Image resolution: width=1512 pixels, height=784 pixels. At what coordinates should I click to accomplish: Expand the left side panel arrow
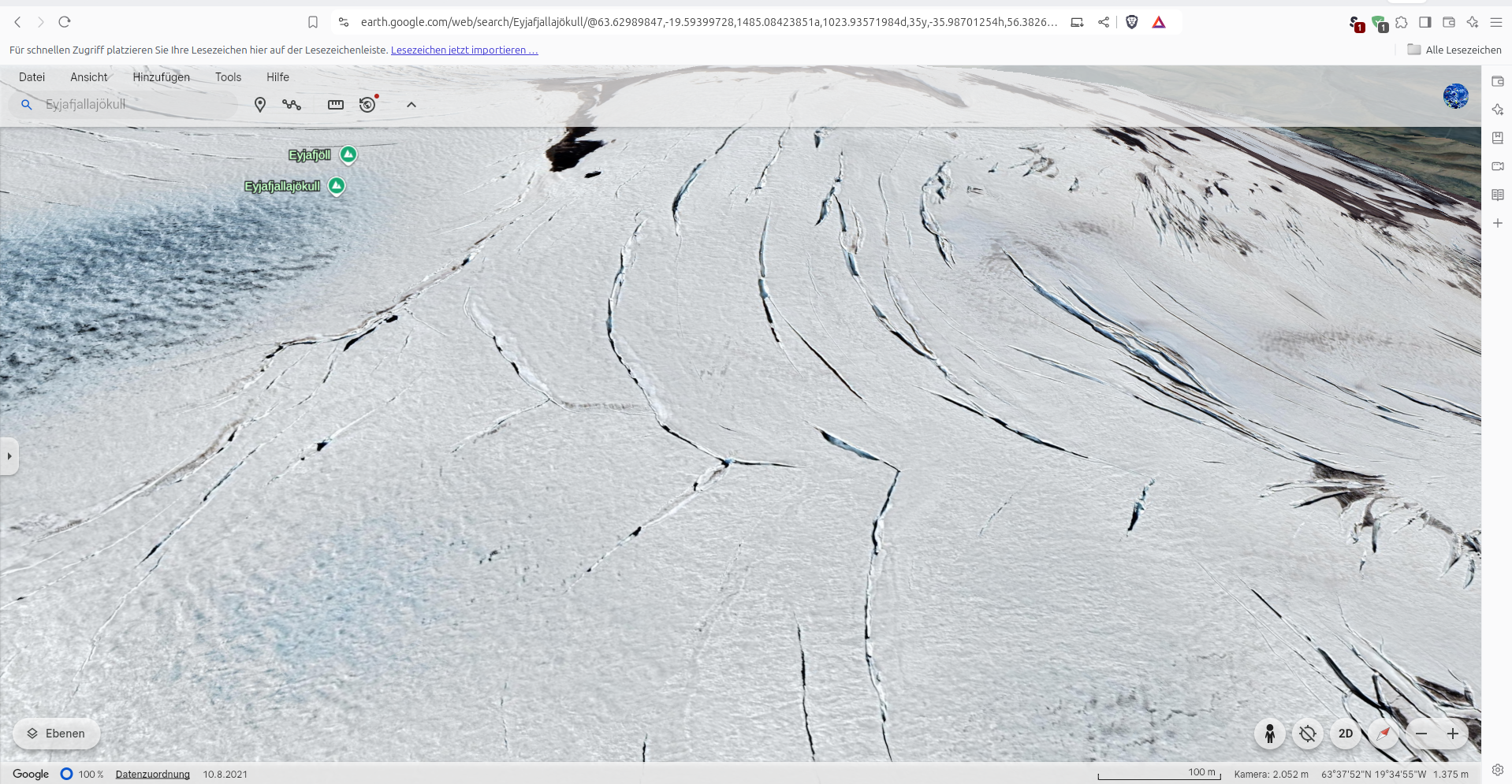point(9,456)
